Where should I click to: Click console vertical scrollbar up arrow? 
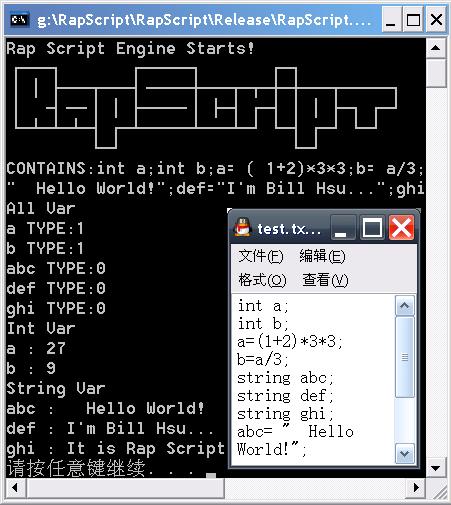tap(436, 48)
